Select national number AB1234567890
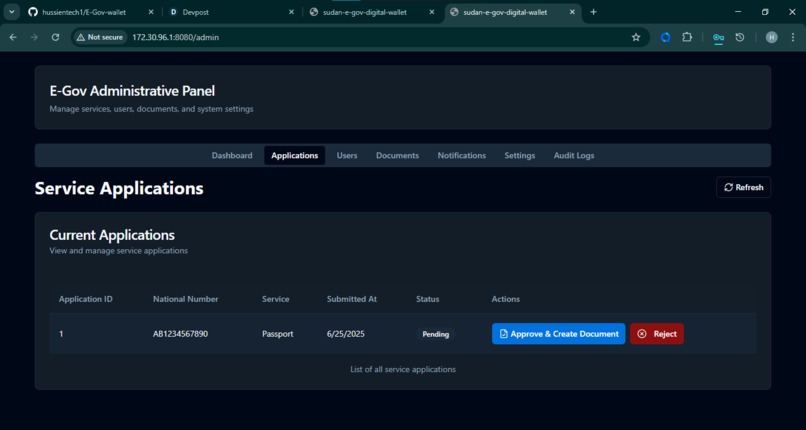Screen dimensions: 806x430 point(180,334)
